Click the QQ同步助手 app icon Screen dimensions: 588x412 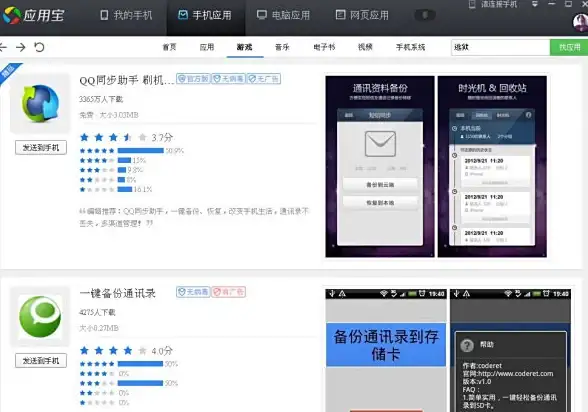[x=40, y=103]
